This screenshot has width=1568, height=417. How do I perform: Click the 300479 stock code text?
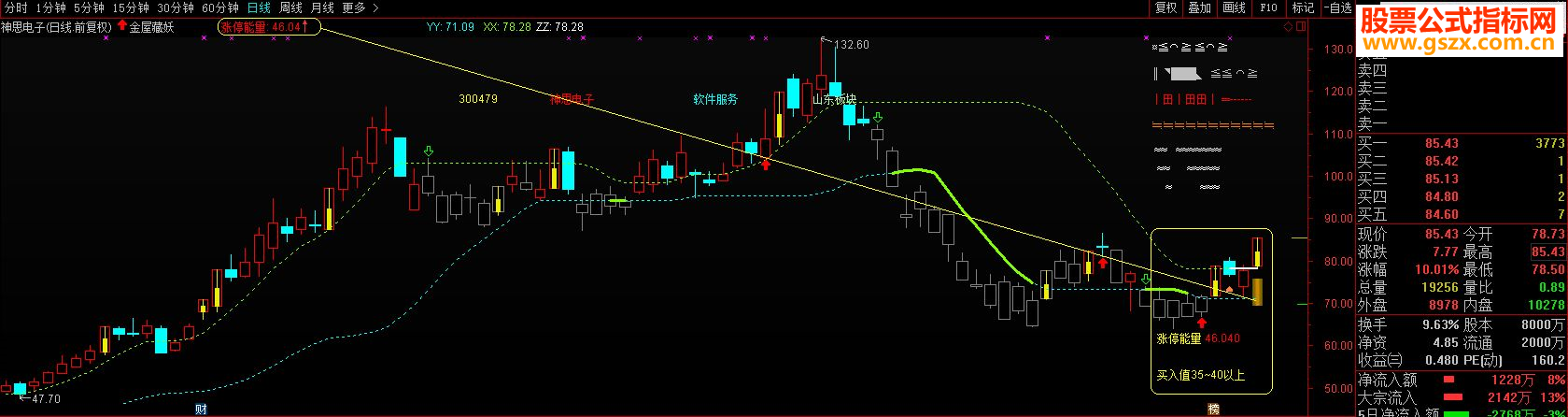point(478,98)
